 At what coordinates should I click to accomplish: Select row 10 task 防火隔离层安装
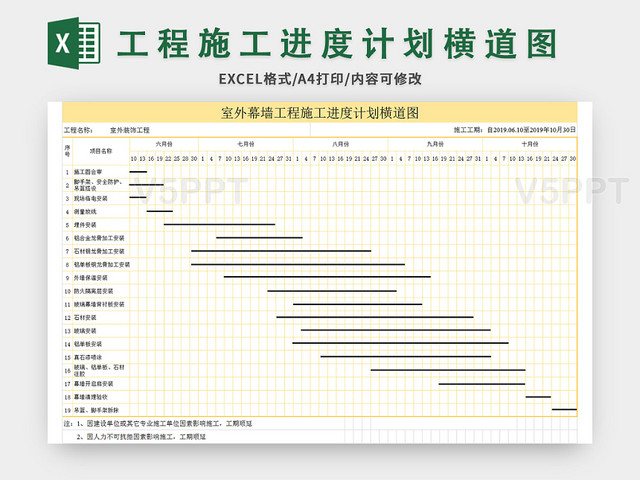click(93, 291)
